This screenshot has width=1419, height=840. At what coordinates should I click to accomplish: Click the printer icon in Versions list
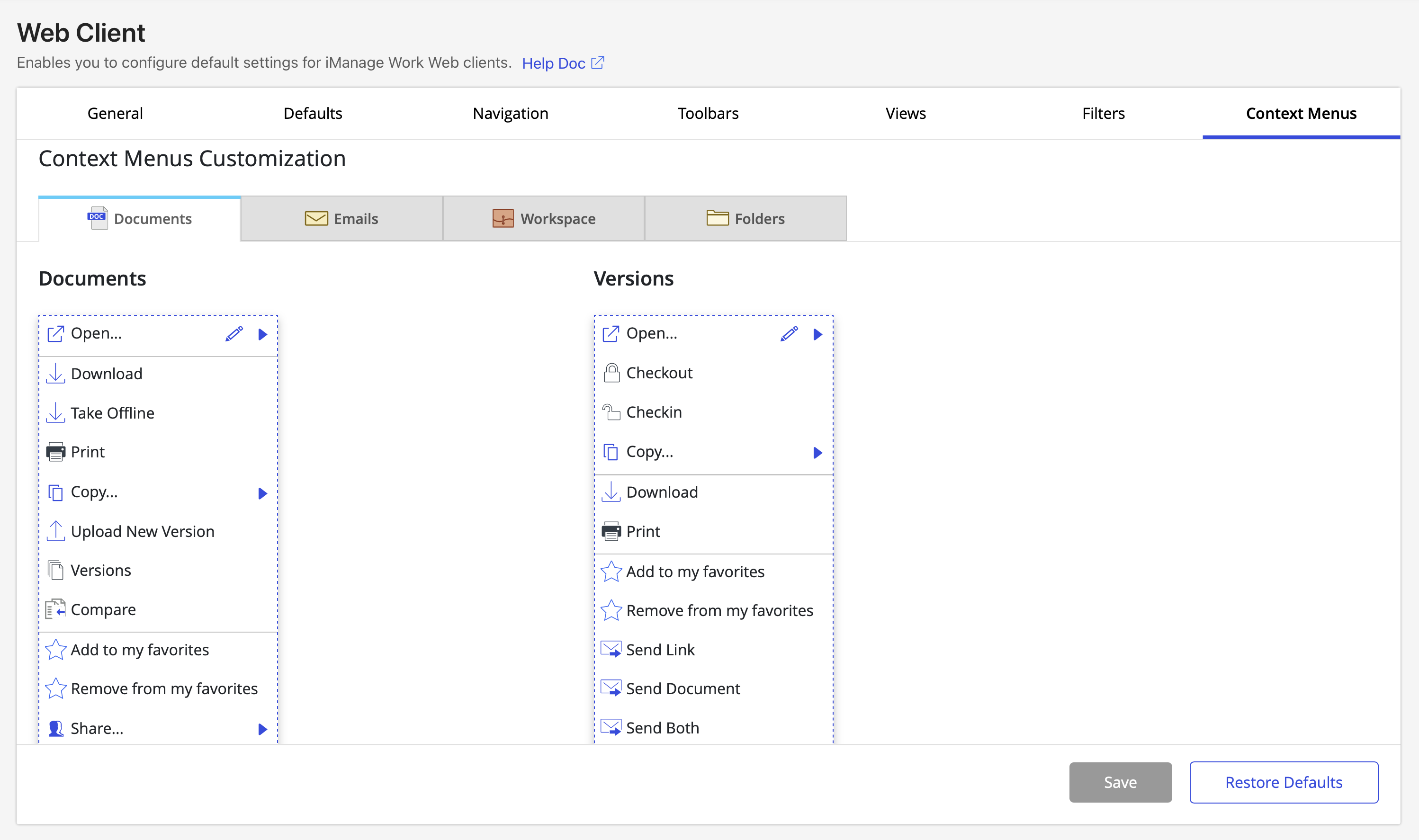click(611, 531)
